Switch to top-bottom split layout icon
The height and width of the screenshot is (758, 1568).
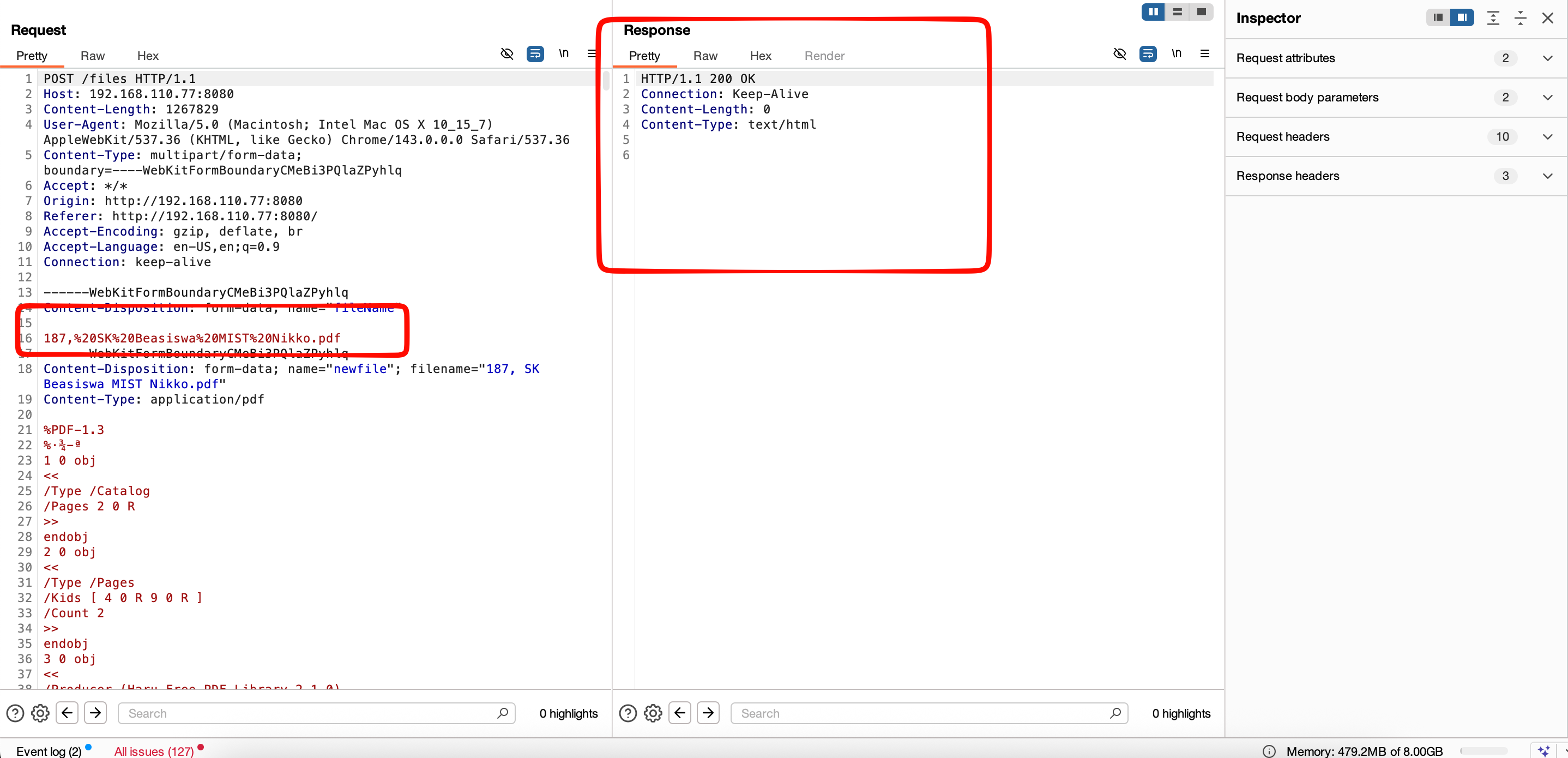coord(1177,12)
